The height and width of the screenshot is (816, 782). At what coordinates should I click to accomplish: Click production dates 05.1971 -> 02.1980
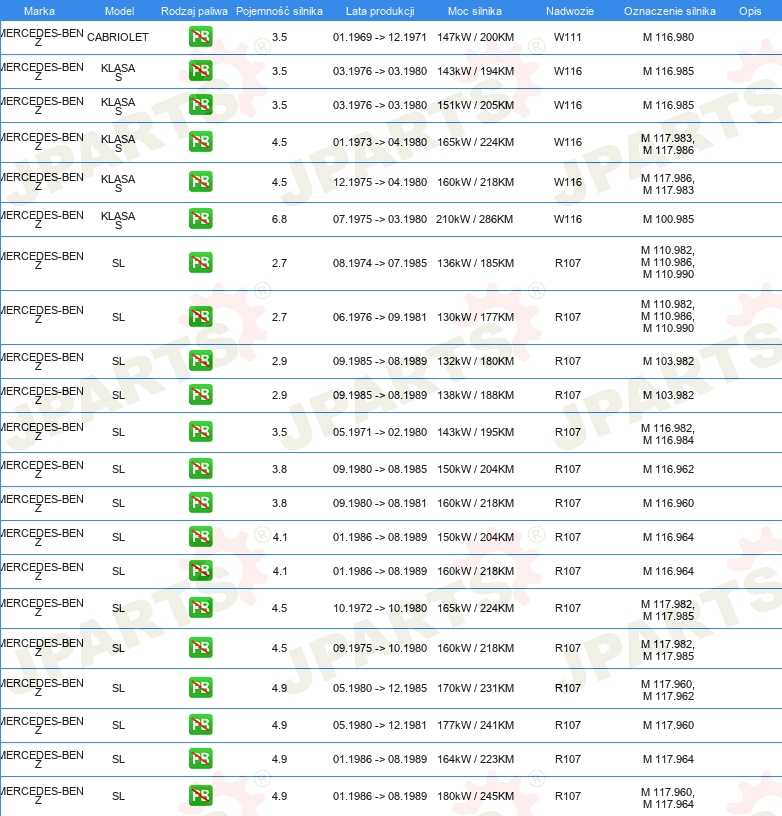coord(380,432)
